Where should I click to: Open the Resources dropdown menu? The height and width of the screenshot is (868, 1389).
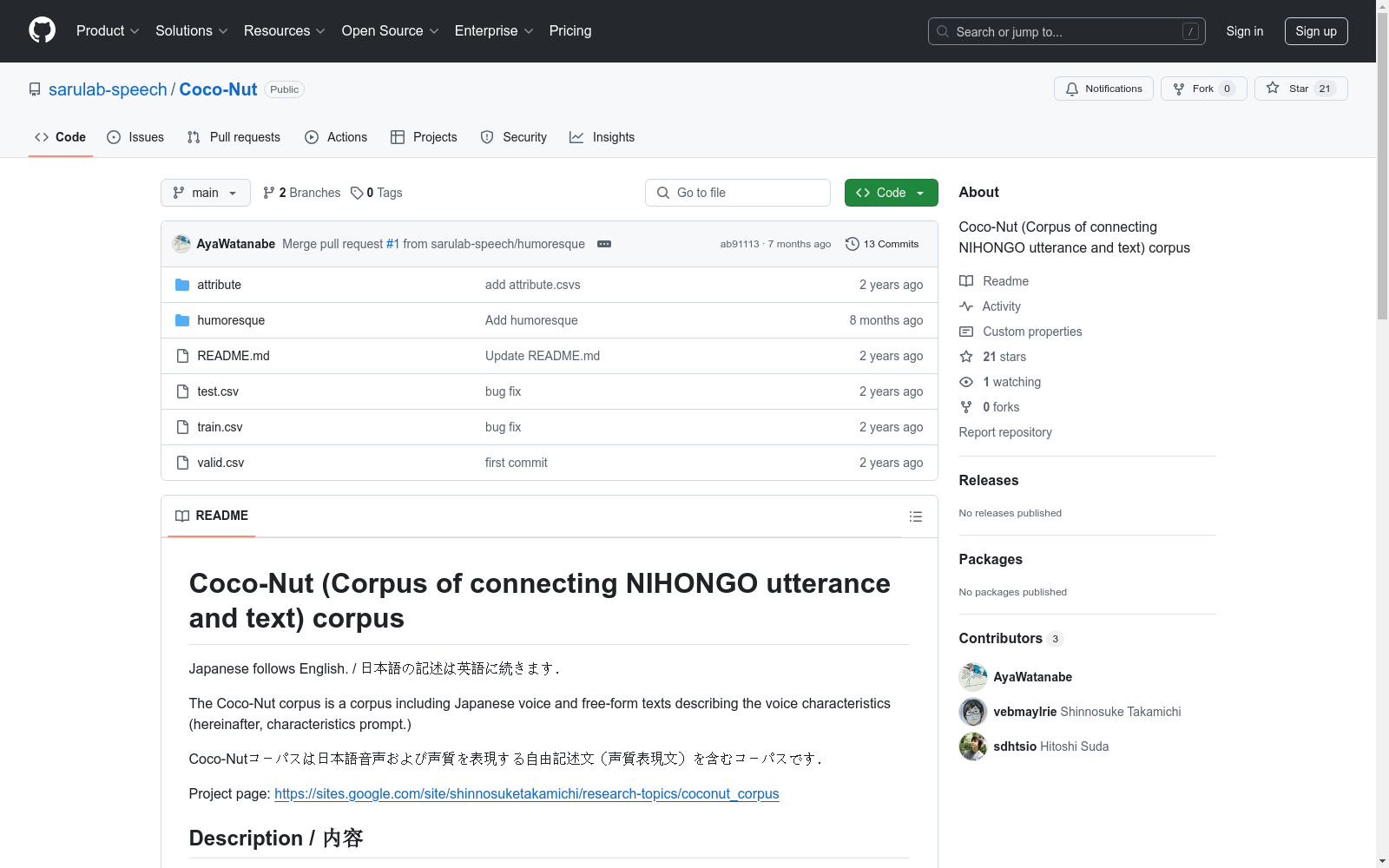point(285,30)
